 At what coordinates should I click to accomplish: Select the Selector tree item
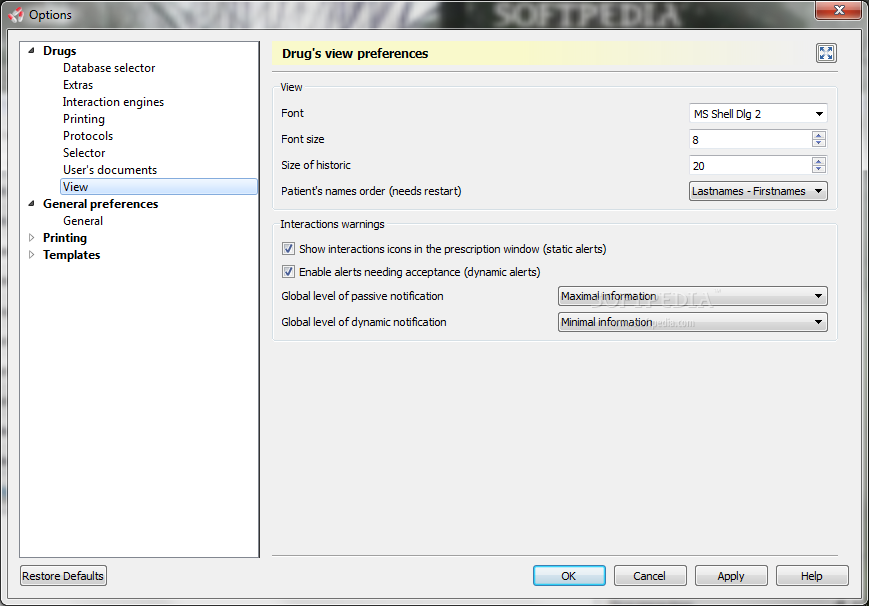(84, 153)
